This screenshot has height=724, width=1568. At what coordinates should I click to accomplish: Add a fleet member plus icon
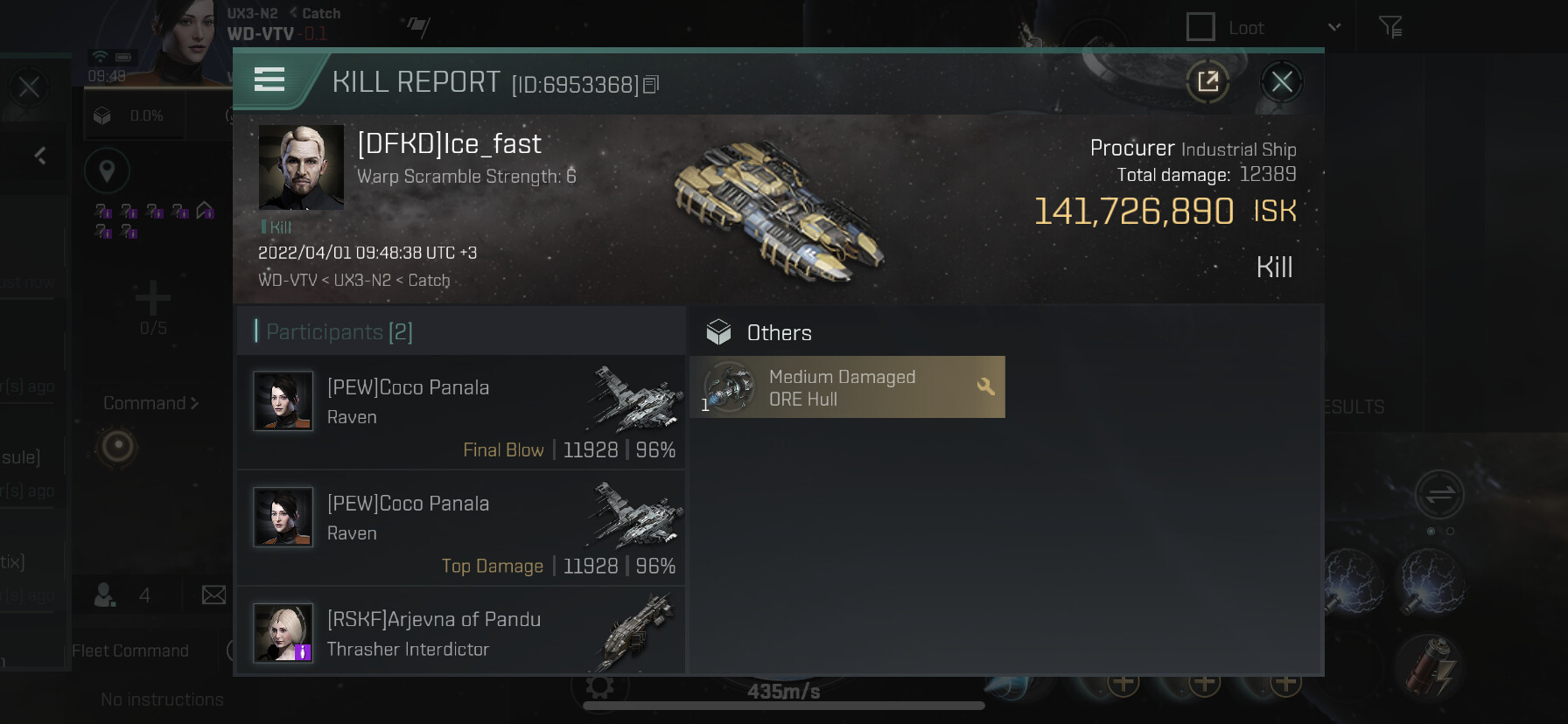(x=153, y=299)
